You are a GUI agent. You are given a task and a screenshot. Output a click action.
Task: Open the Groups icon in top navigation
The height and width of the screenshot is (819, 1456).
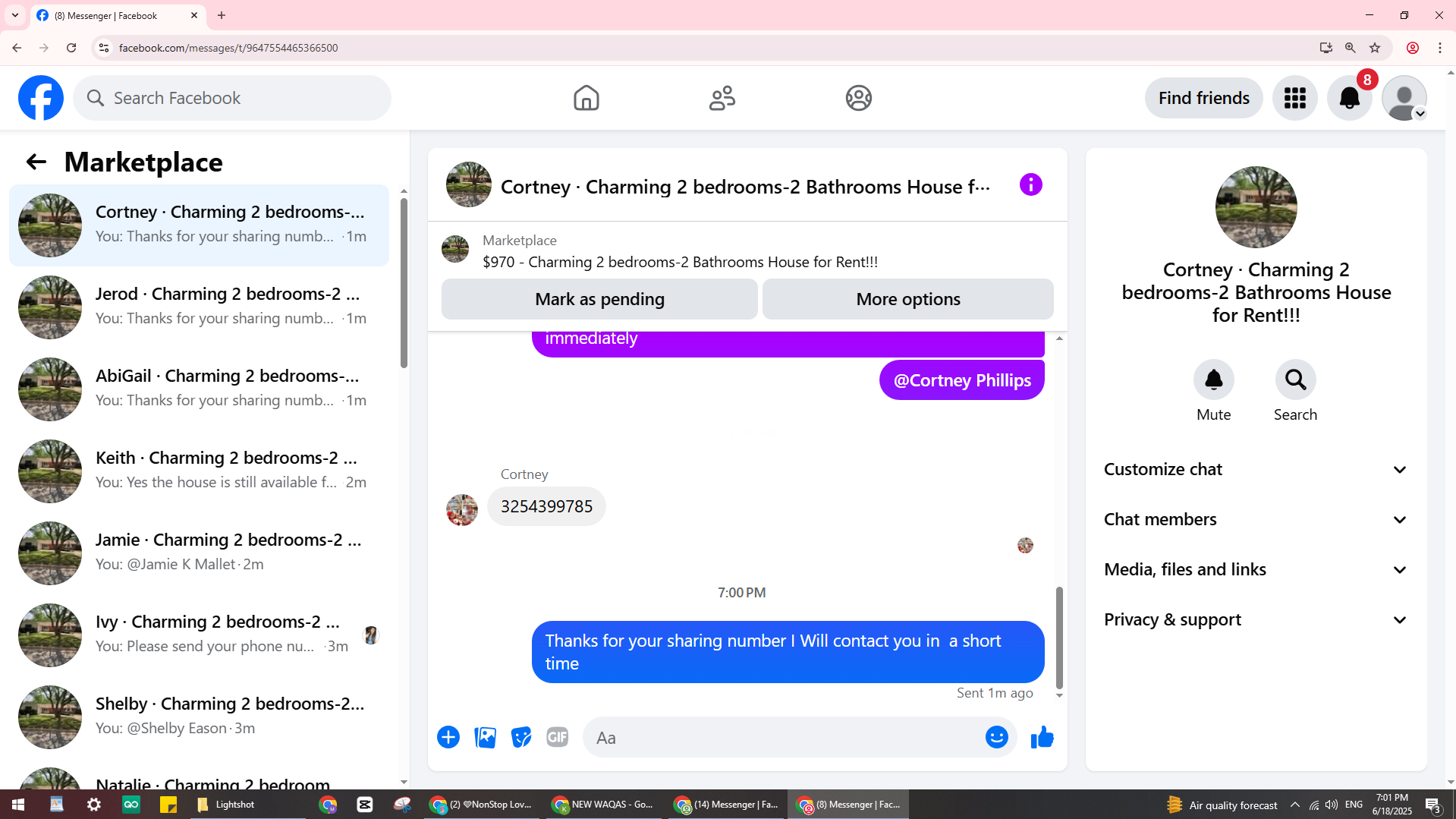(x=859, y=98)
